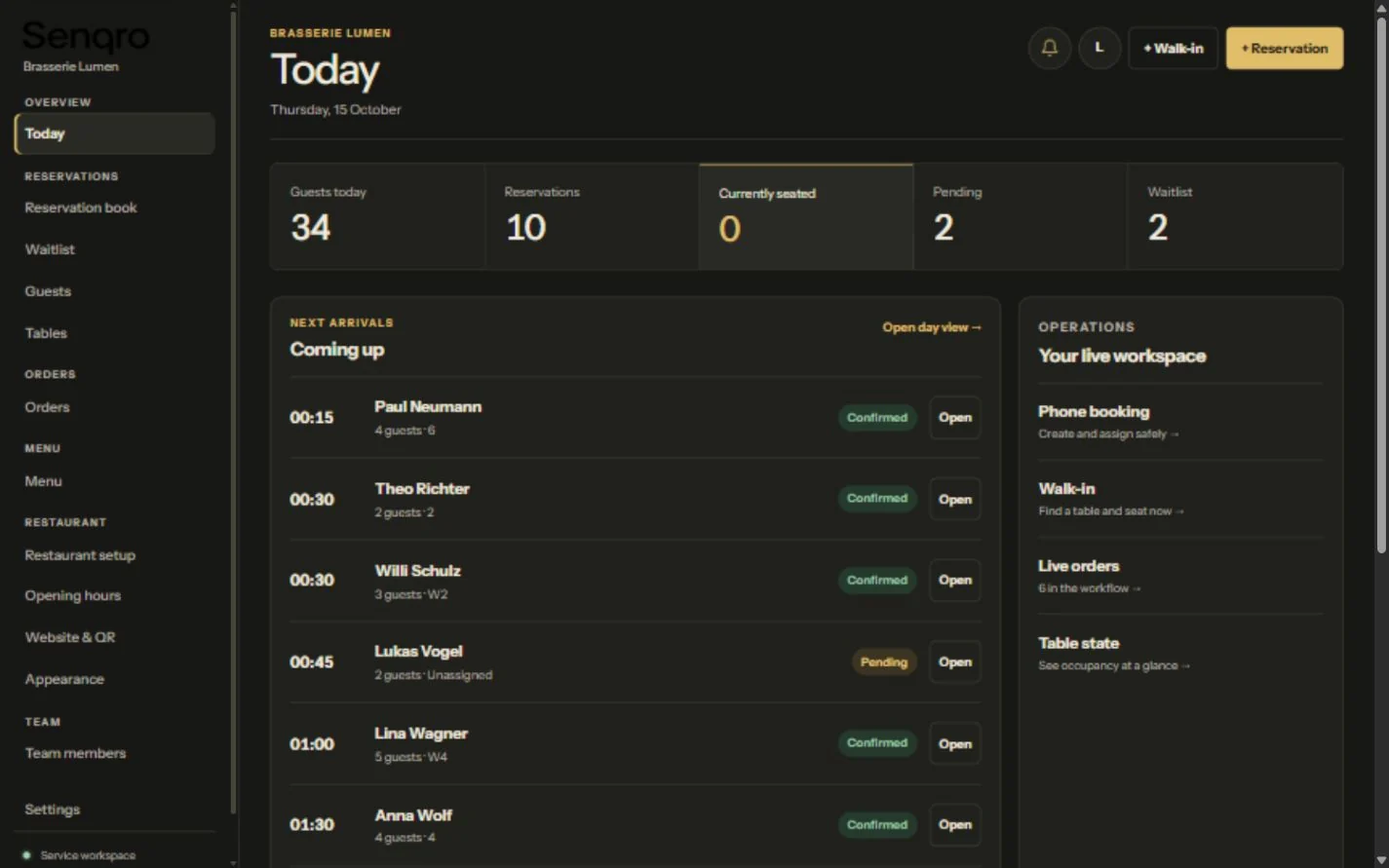Click the notification bell icon
The image size is (1389, 868).
[1049, 48]
